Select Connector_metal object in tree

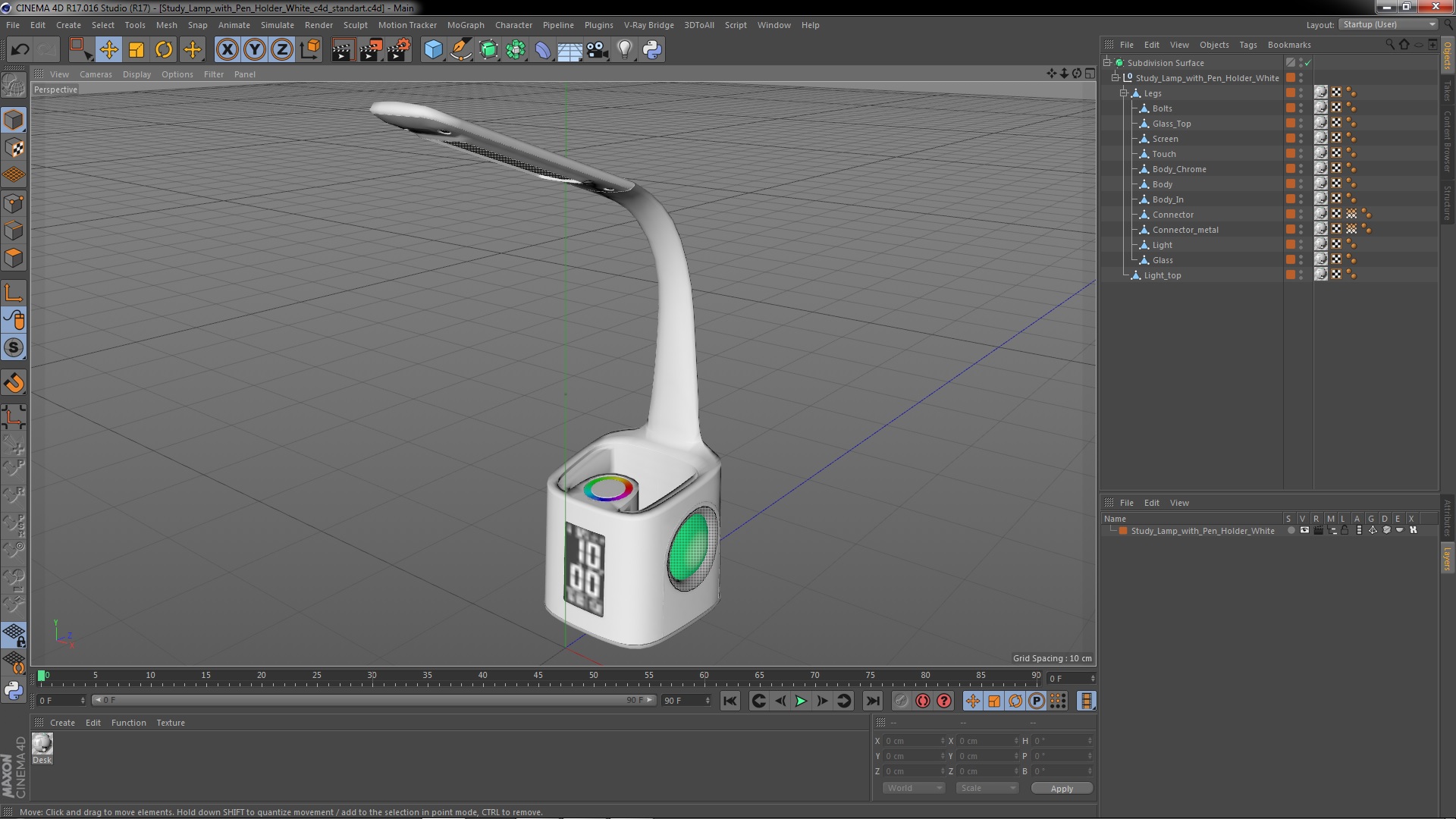[1185, 230]
